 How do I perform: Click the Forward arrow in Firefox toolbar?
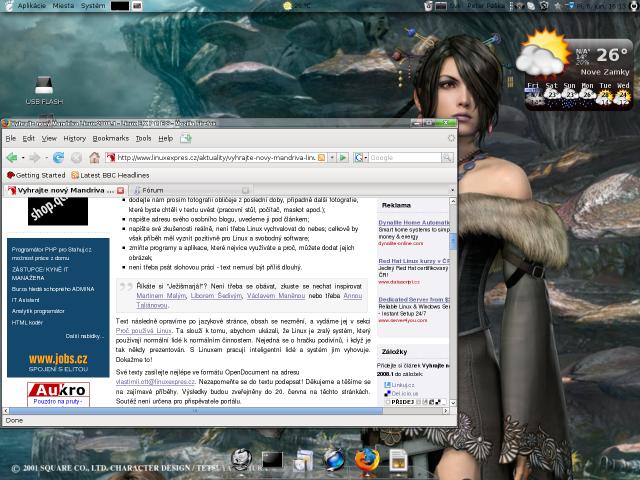click(34, 158)
